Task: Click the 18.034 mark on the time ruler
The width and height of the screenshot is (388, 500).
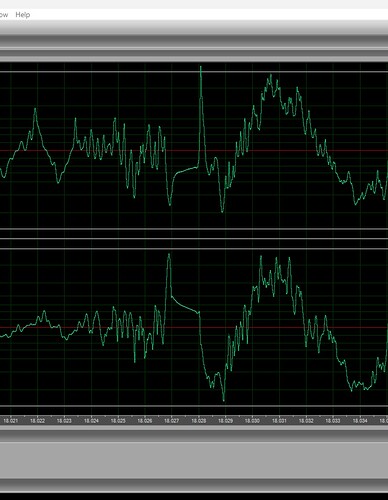Action: pyautogui.click(x=360, y=421)
